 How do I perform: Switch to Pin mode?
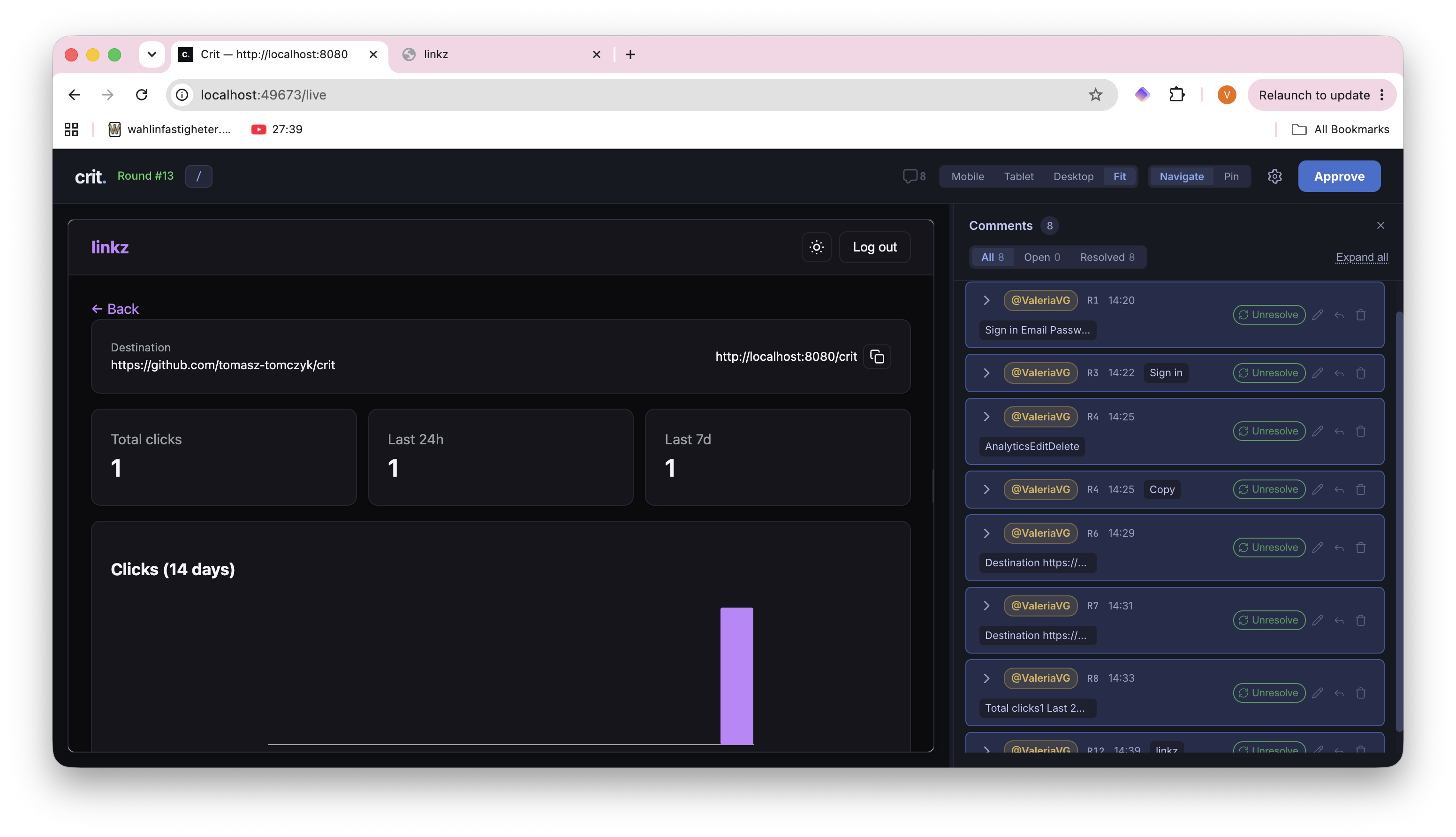coord(1231,176)
